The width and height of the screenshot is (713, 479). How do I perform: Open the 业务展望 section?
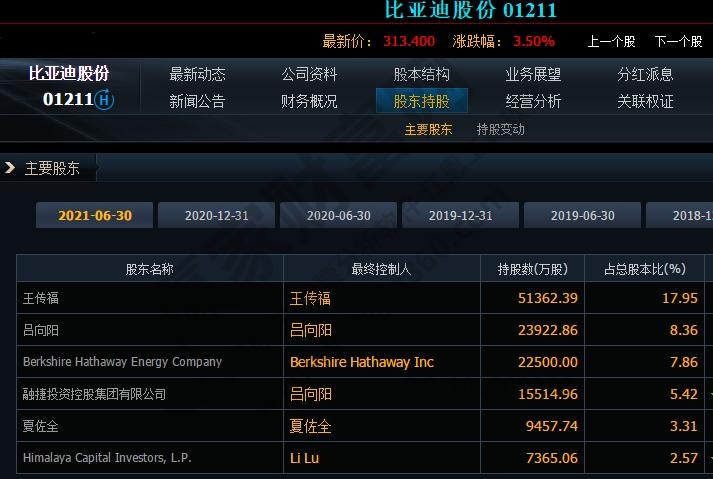pos(533,74)
